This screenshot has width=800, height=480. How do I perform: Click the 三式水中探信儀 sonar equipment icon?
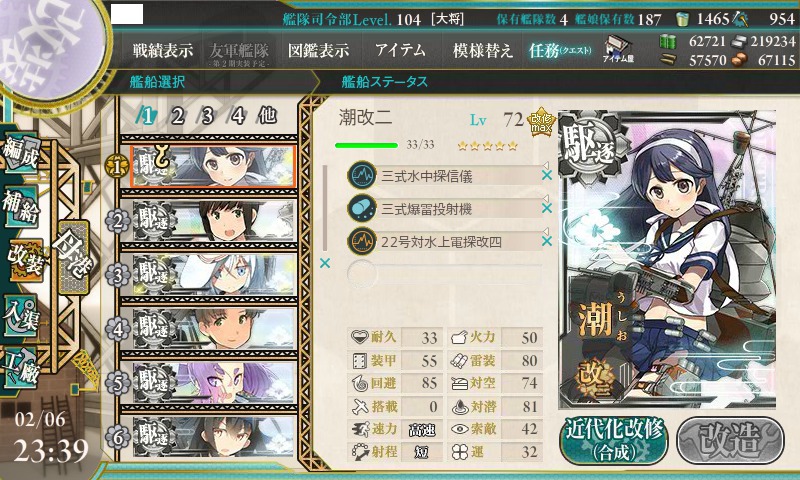pyautogui.click(x=362, y=175)
